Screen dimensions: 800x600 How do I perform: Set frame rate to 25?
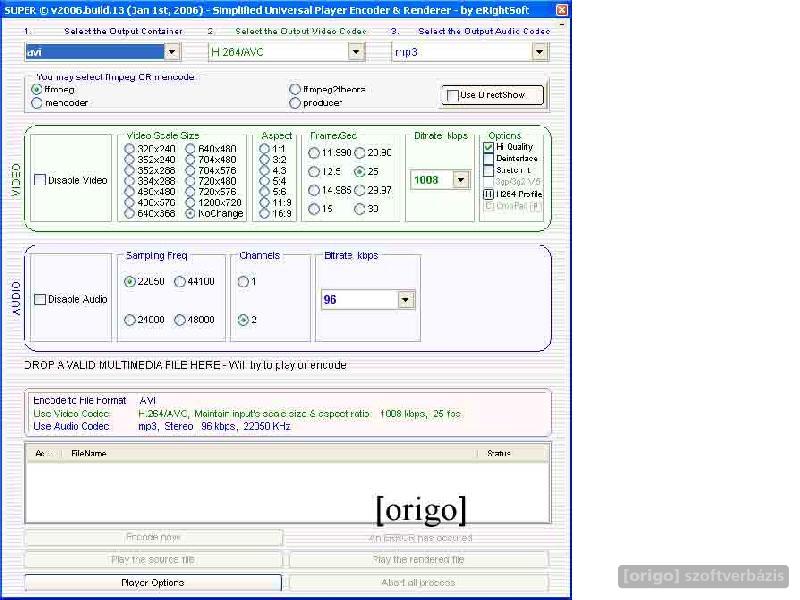coord(360,171)
